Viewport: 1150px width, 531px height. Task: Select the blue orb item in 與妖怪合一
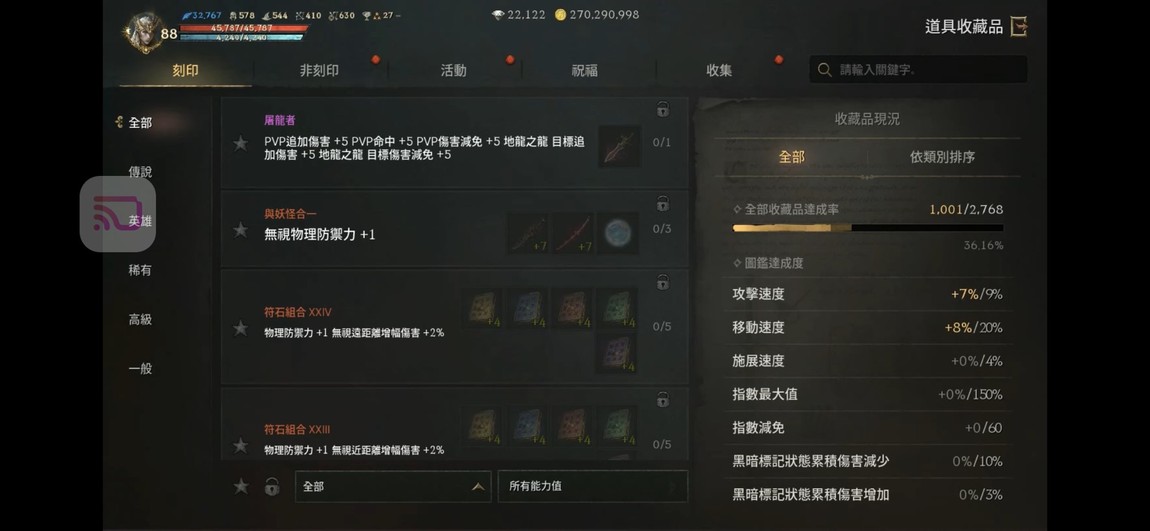coord(617,233)
